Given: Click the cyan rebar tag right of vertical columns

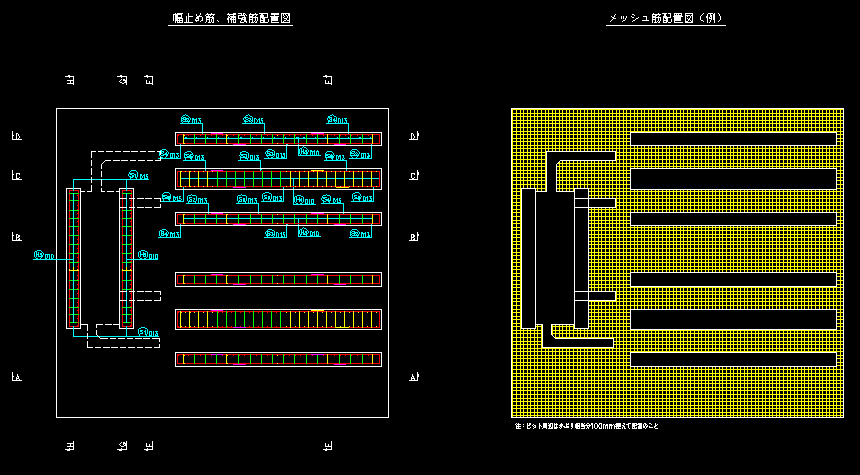Looking at the screenshot, I should [148, 256].
